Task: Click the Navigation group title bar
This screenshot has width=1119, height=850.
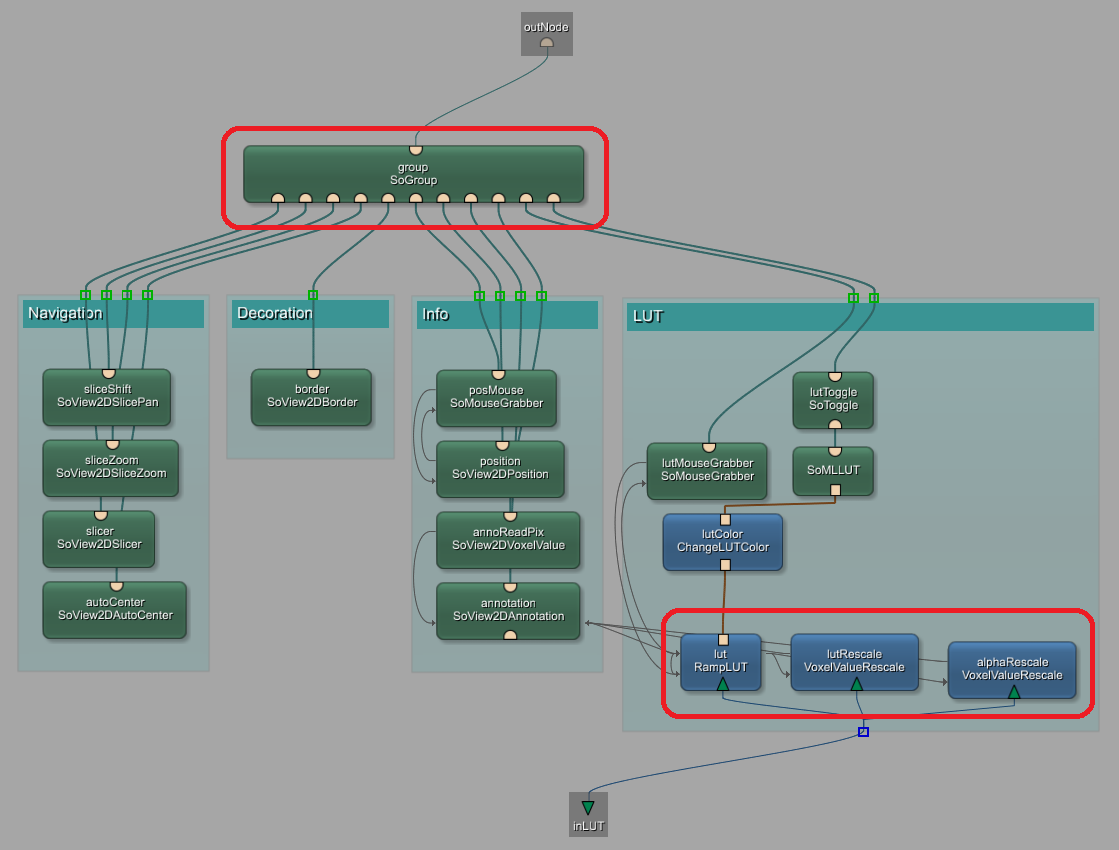Action: tap(113, 314)
